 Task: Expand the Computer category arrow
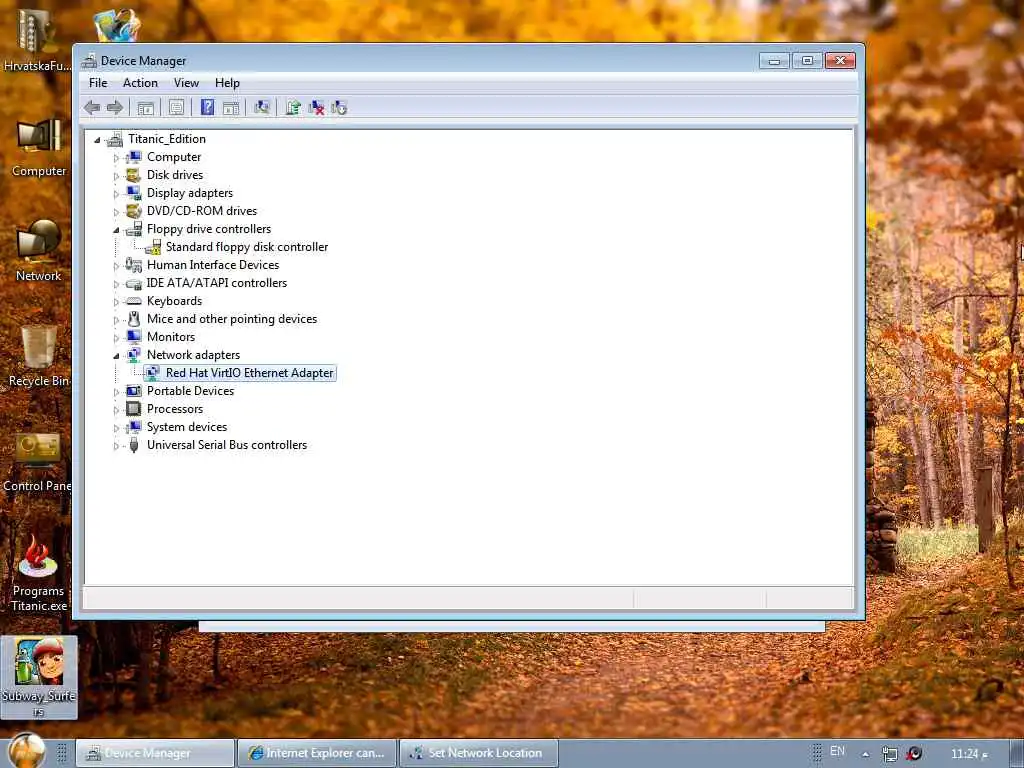(x=116, y=157)
